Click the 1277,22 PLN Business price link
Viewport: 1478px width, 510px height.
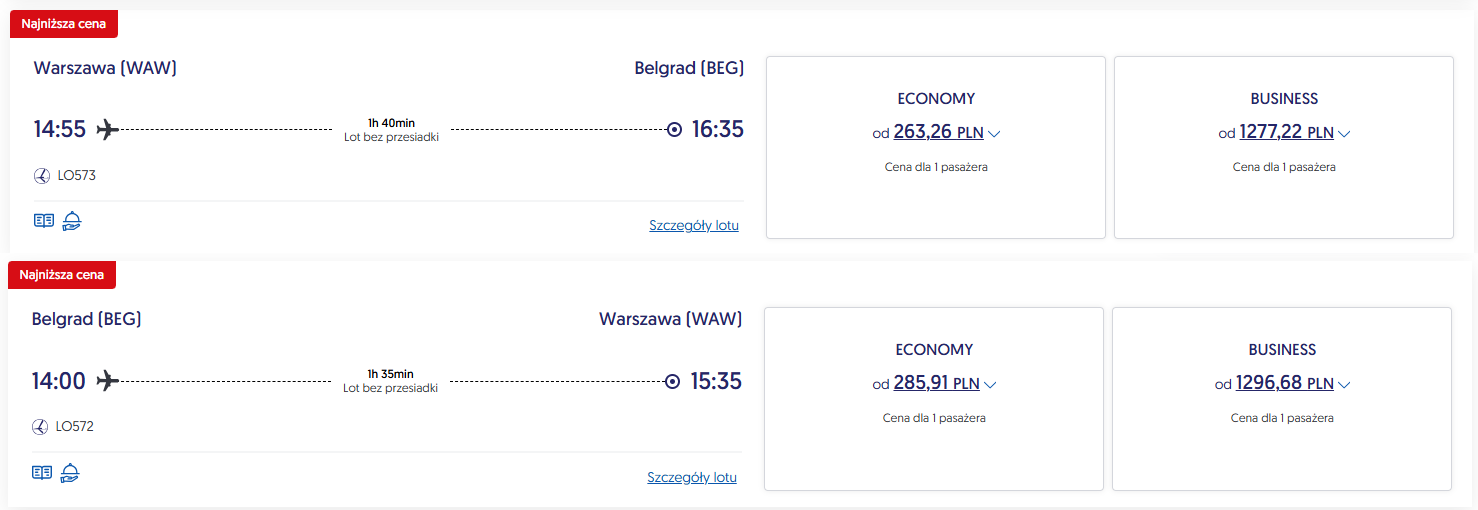coord(1286,132)
